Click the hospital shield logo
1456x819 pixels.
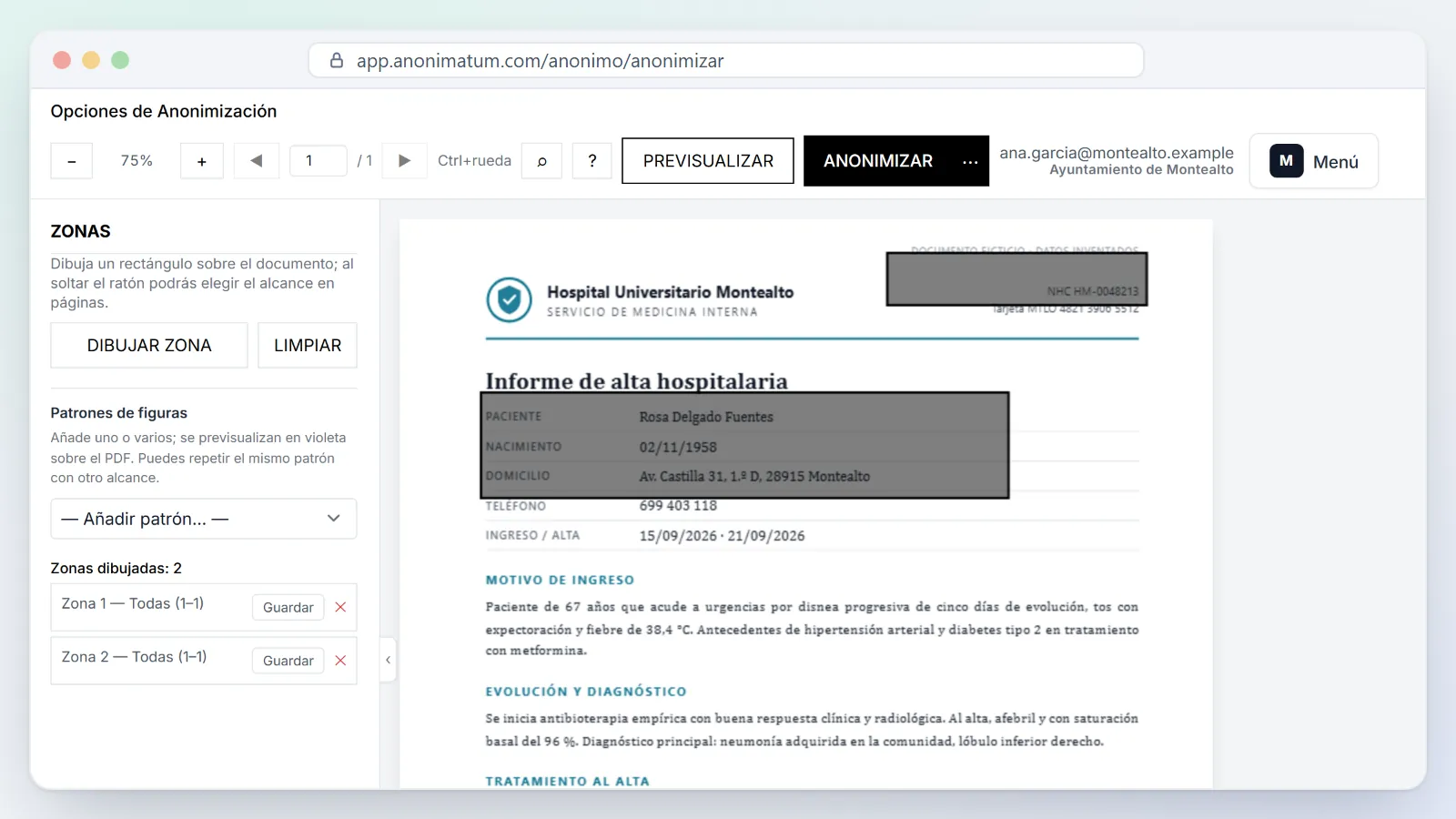coord(509,299)
